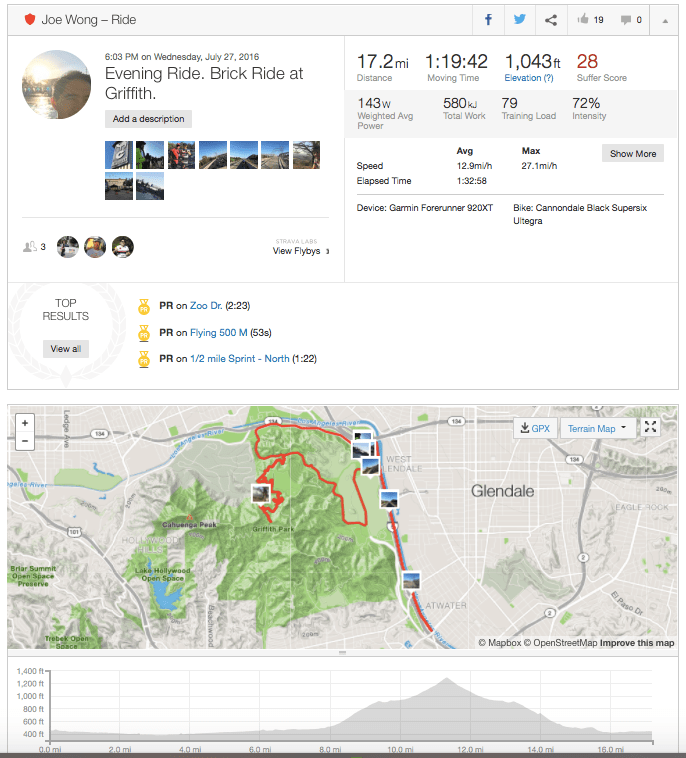The width and height of the screenshot is (686, 758).
Task: Zoom out on the map
Action: pyautogui.click(x=25, y=440)
